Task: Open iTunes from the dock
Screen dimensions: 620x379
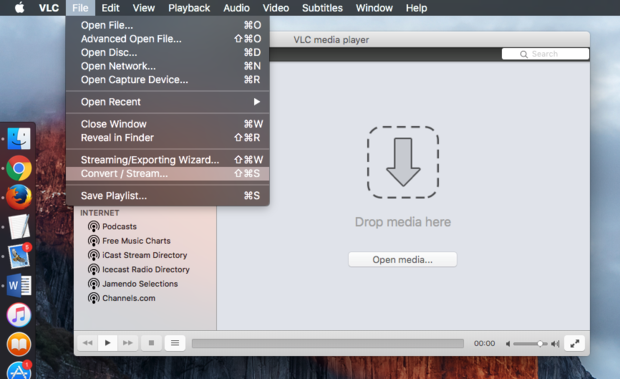Action: (x=19, y=315)
